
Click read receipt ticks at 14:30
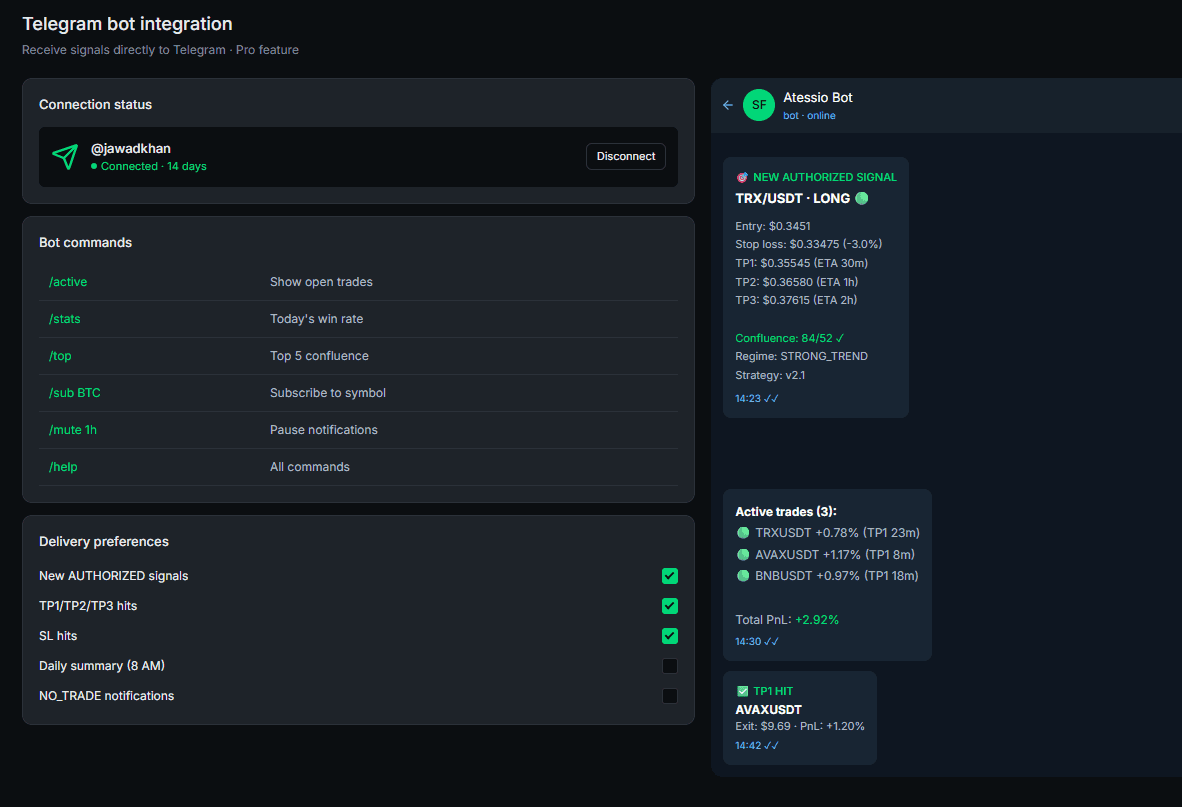(771, 642)
